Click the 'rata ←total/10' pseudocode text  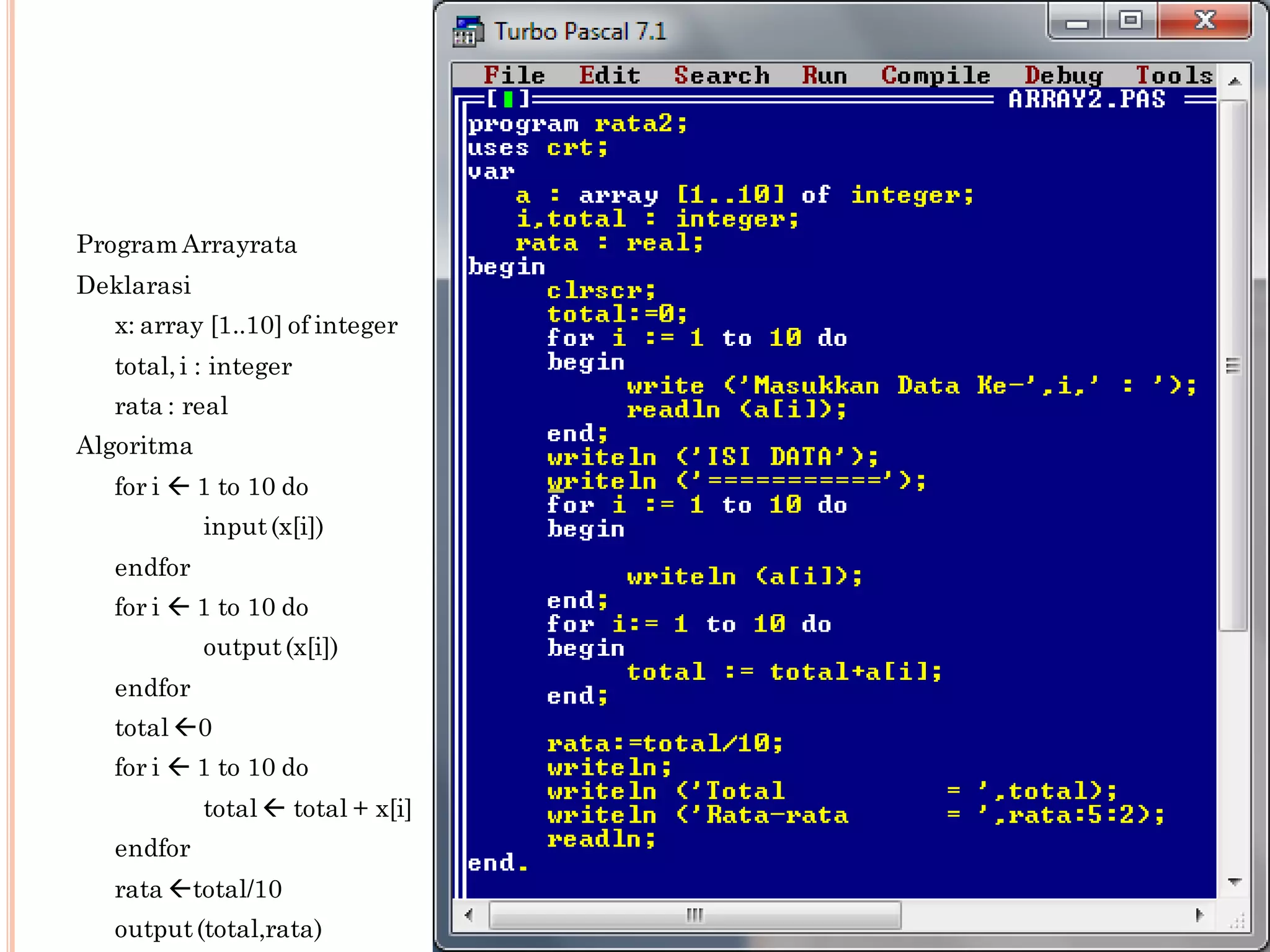pyautogui.click(x=198, y=889)
